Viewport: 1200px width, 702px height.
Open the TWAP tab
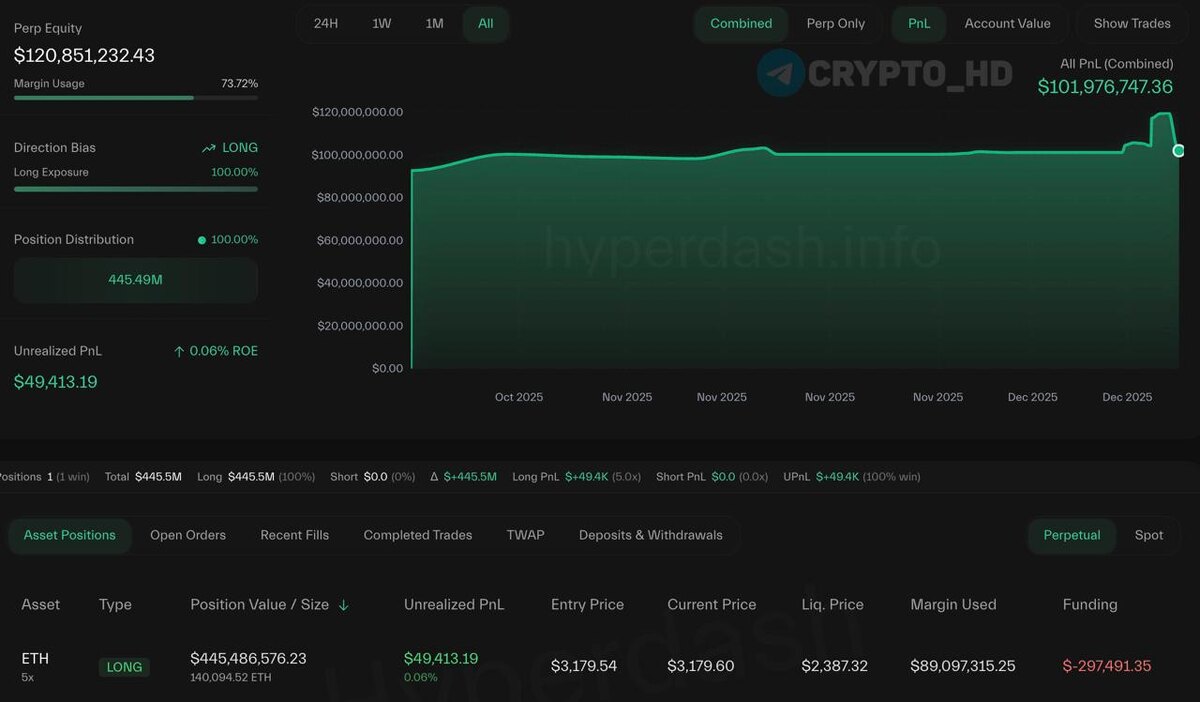[x=526, y=535]
